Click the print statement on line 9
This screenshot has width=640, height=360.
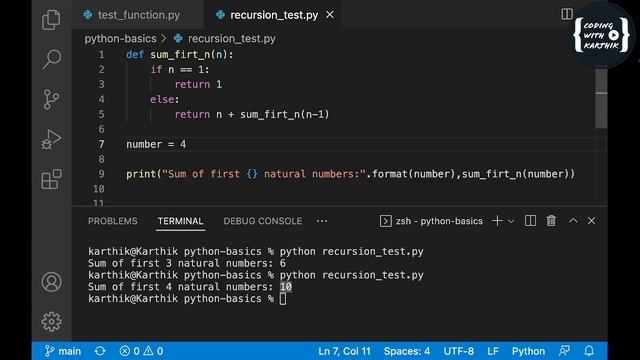click(x=350, y=174)
